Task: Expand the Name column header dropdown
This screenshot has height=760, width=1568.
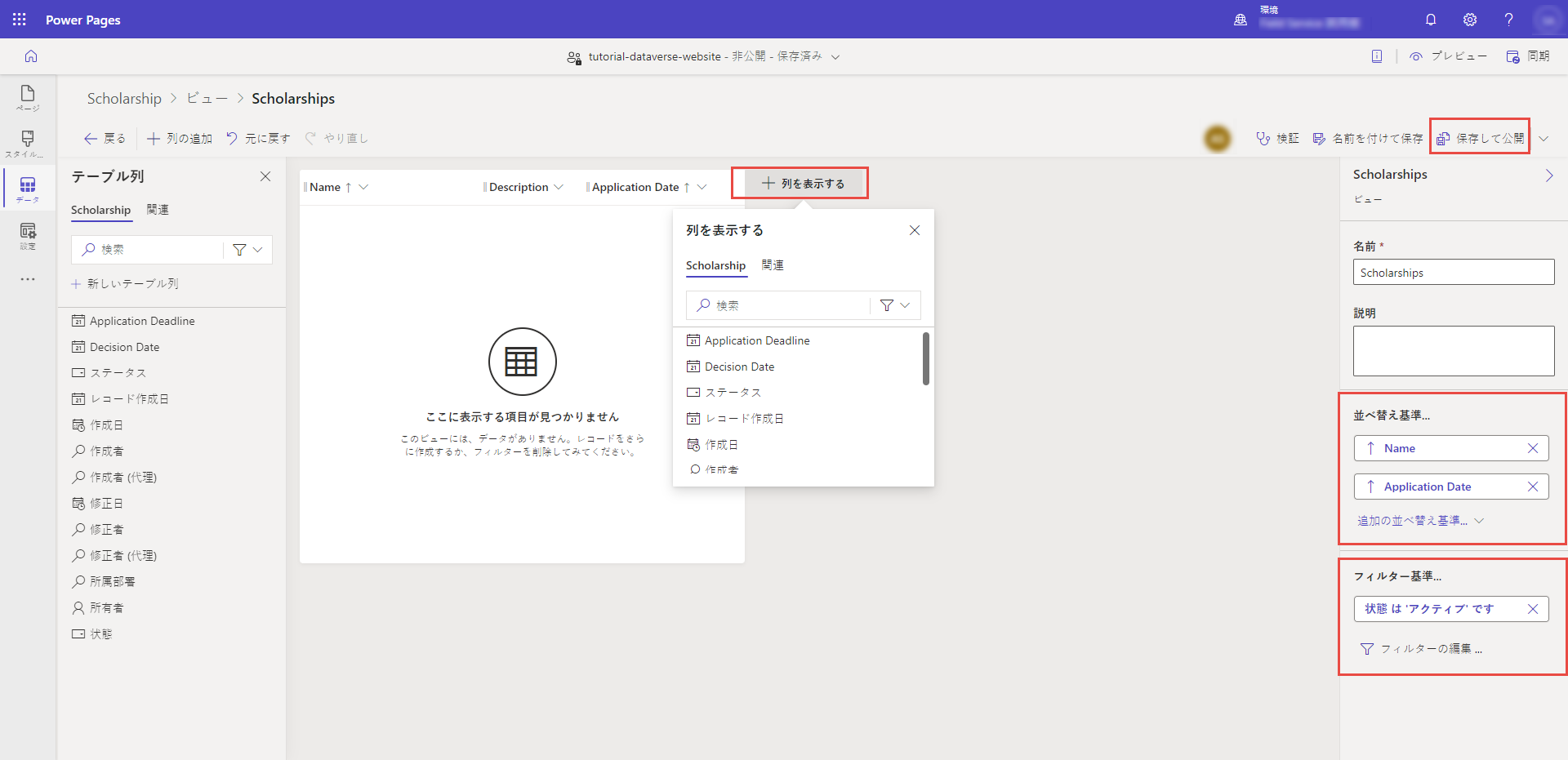Action: pos(363,187)
